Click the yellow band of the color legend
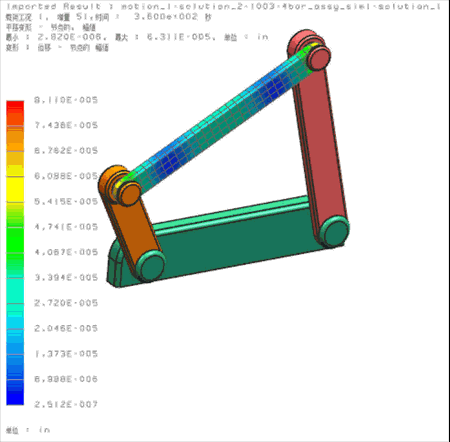Image resolution: width=450 pixels, height=442 pixels. pos(15,189)
